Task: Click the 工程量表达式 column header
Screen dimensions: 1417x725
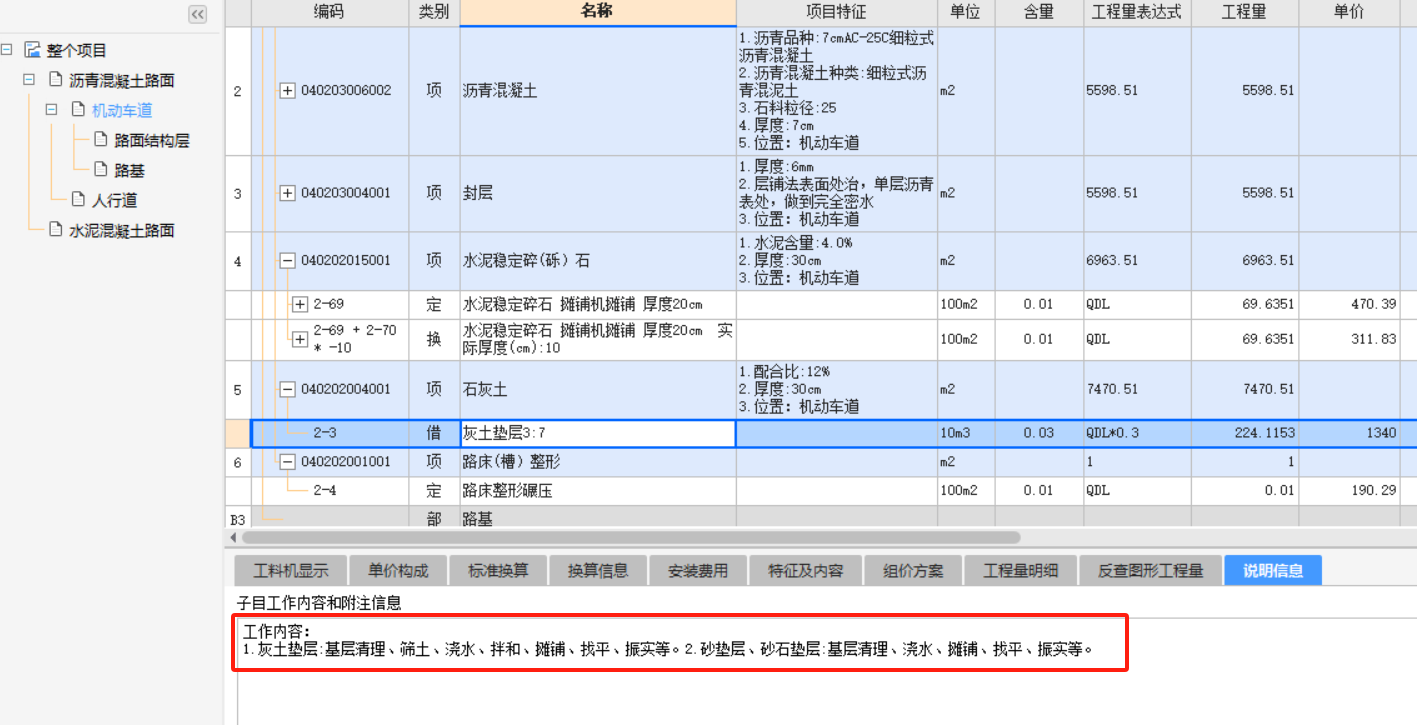Action: point(1137,12)
